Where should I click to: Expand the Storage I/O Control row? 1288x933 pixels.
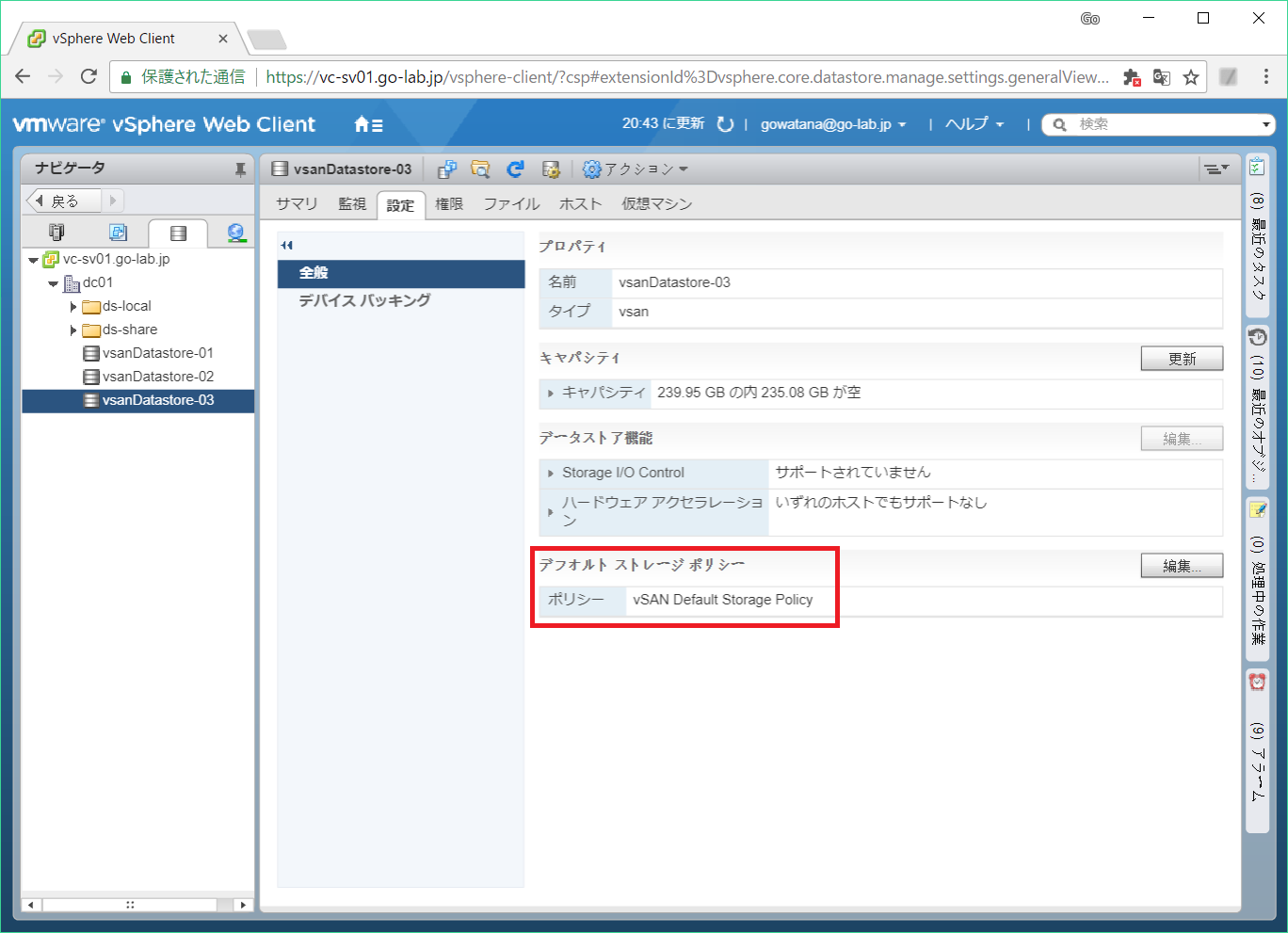coord(551,473)
